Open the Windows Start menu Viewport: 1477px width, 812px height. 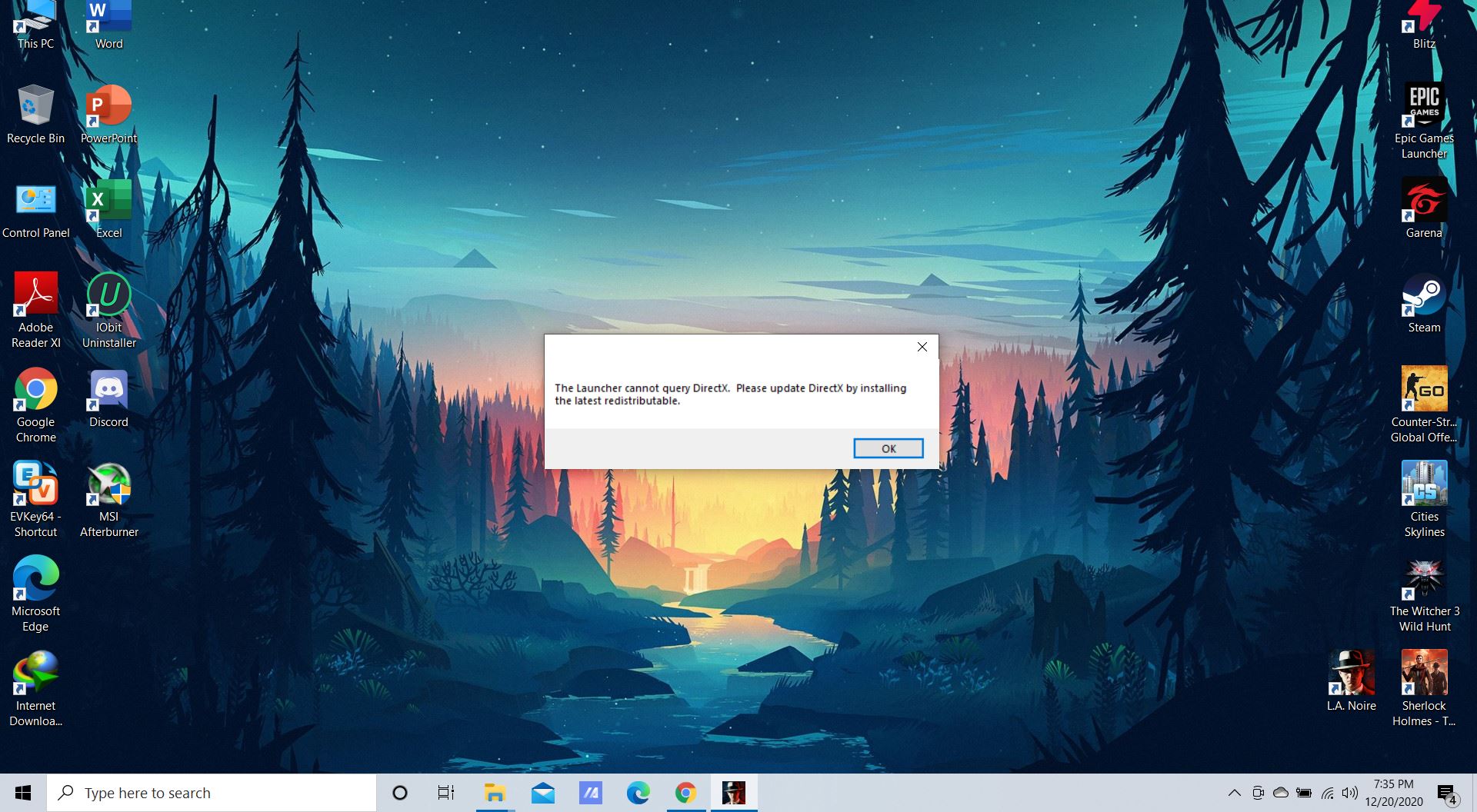coord(23,793)
